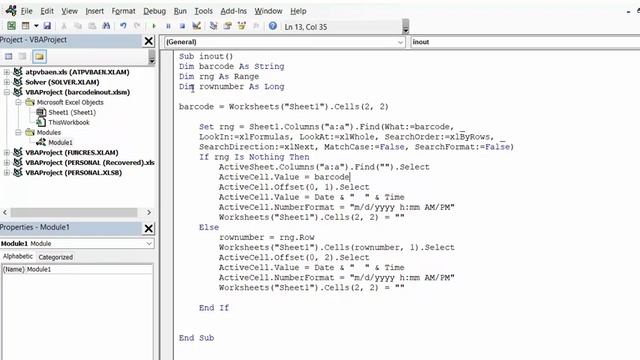Expand VBAProject (PERSONAL.XLSB) node
Viewport: 640px width, 360px height.
(x=7, y=173)
